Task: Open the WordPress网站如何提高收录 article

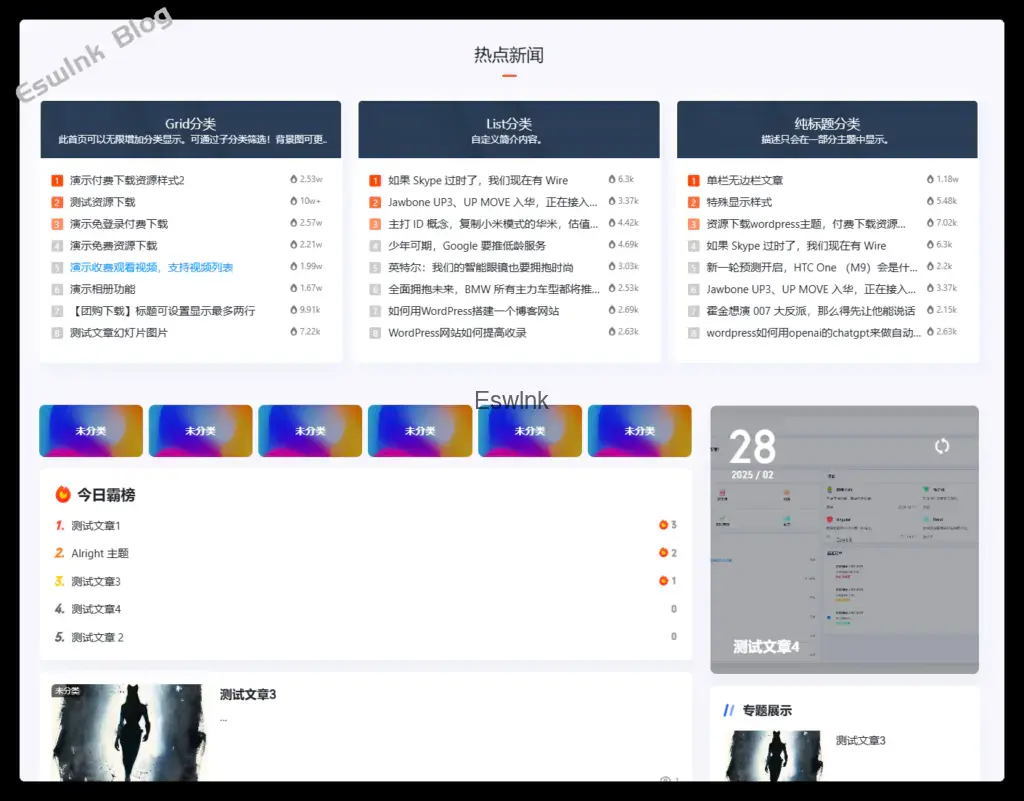Action: 457,333
